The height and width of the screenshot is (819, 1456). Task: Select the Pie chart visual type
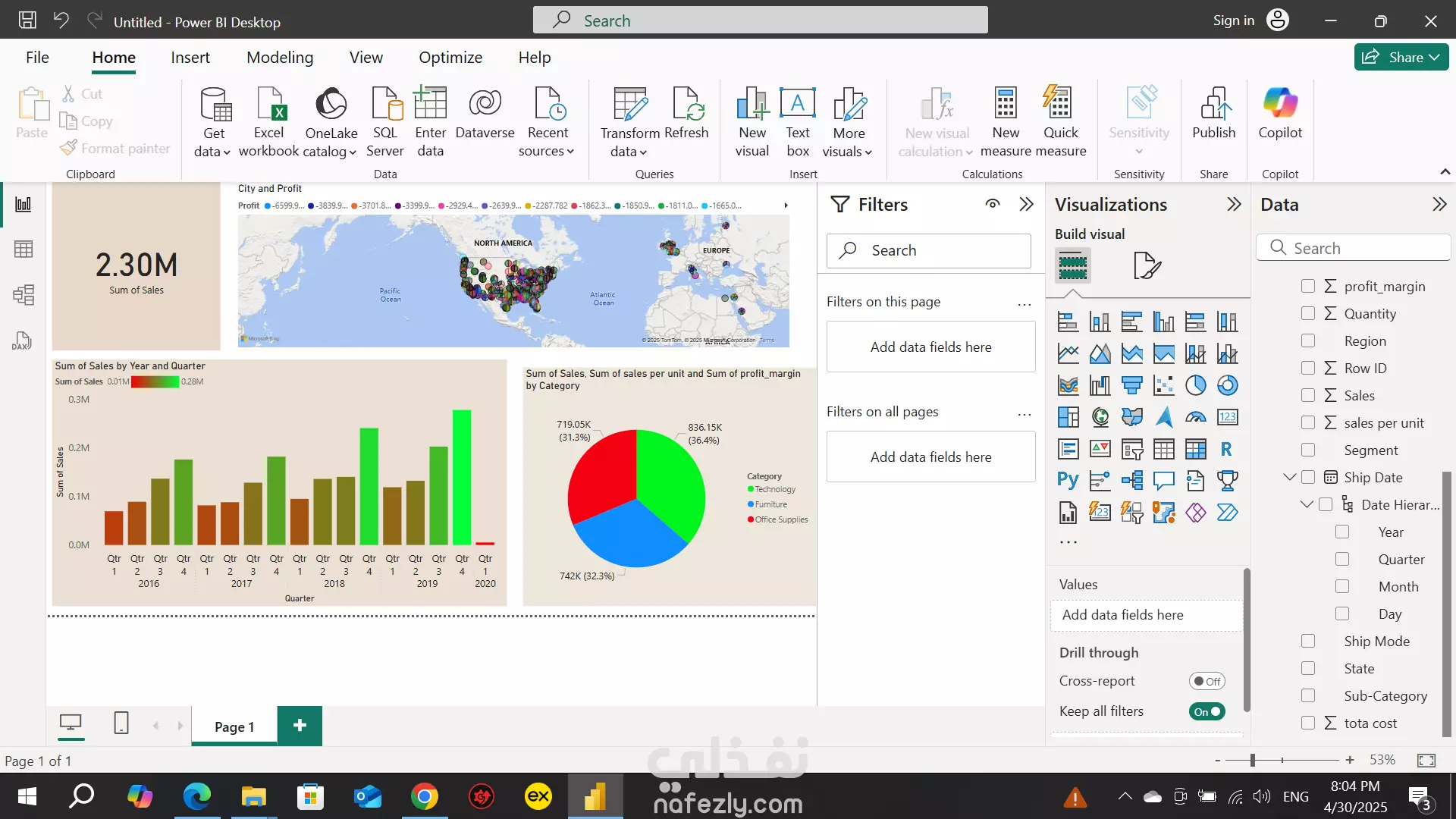(x=1195, y=385)
